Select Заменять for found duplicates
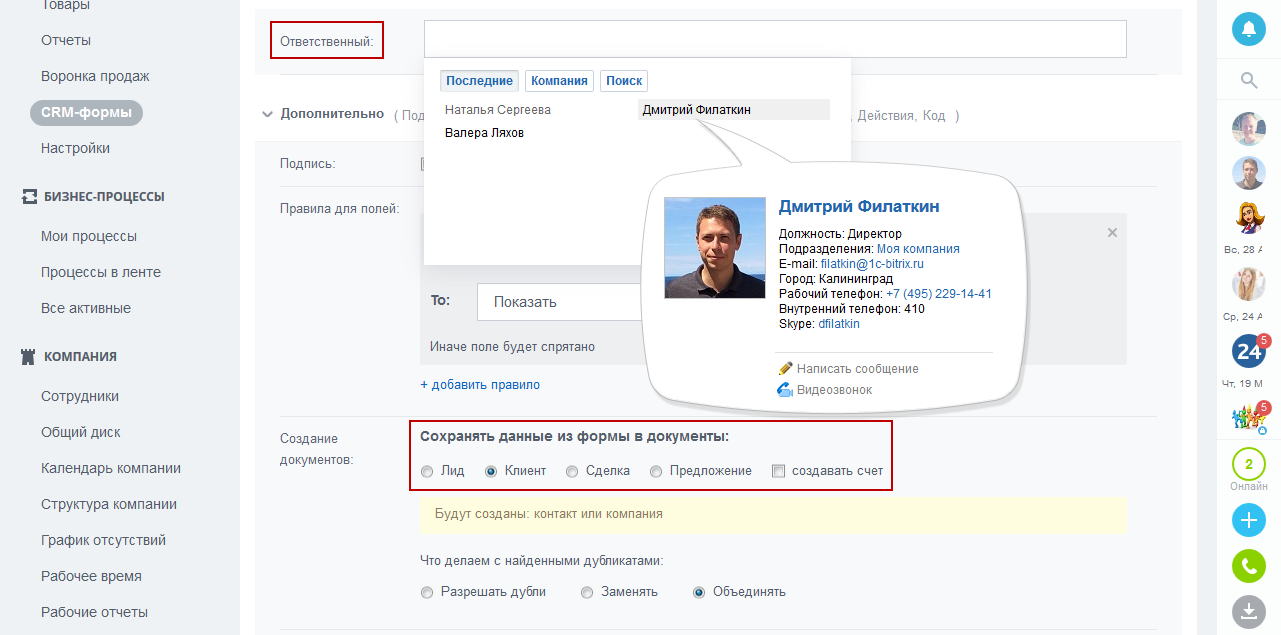1281x635 pixels. (x=588, y=592)
